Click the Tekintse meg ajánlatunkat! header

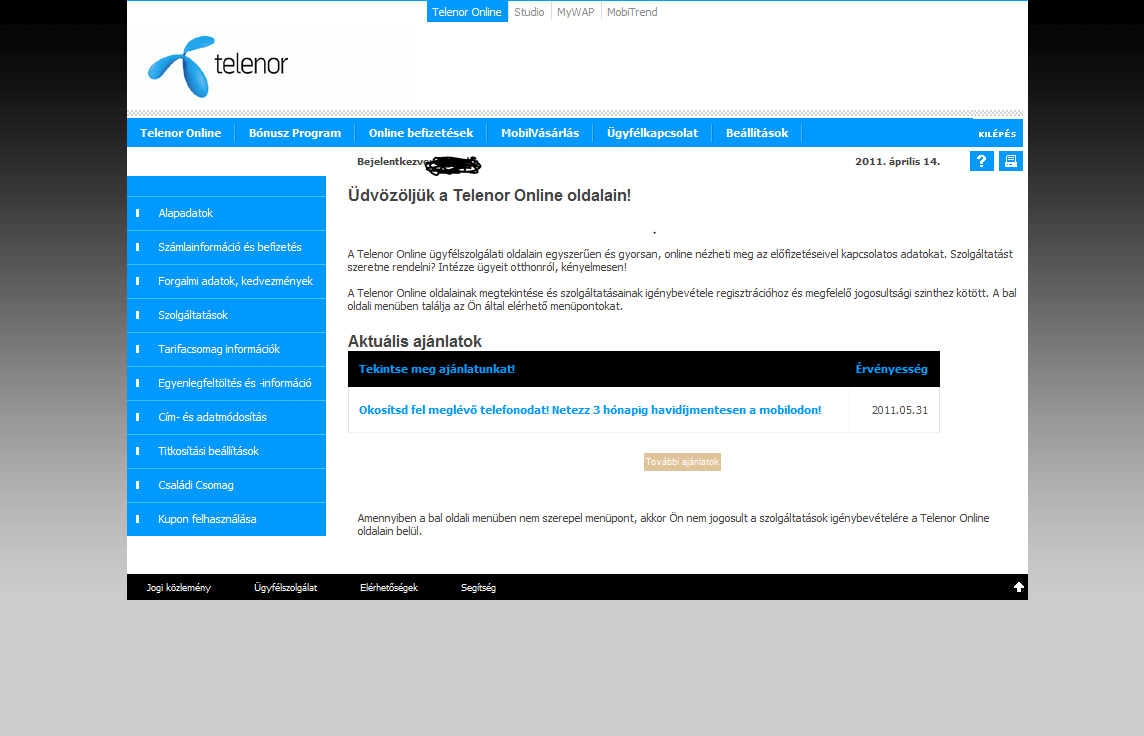click(x=436, y=369)
